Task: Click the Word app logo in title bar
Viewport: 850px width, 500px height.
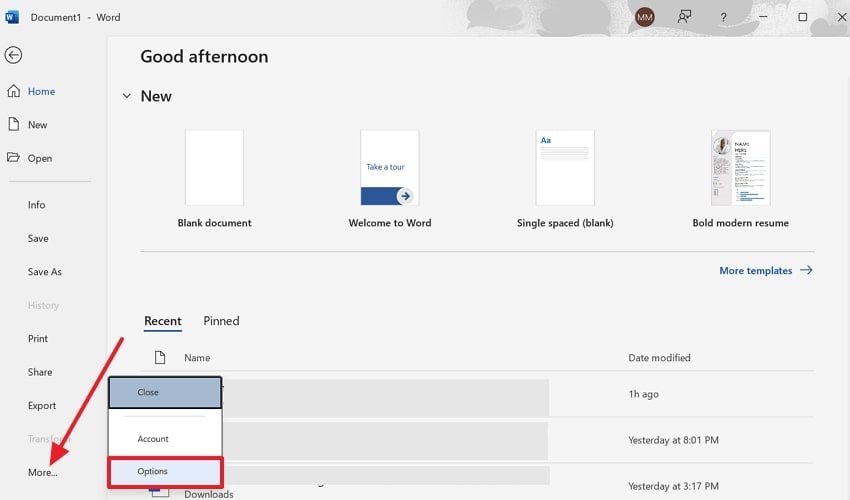Action: pyautogui.click(x=12, y=17)
